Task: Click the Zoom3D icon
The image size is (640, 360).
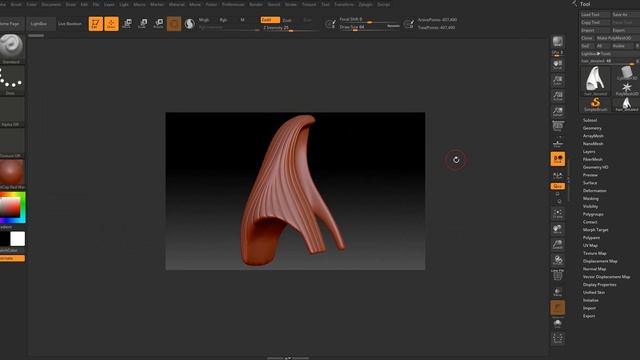Action: click(x=558, y=244)
